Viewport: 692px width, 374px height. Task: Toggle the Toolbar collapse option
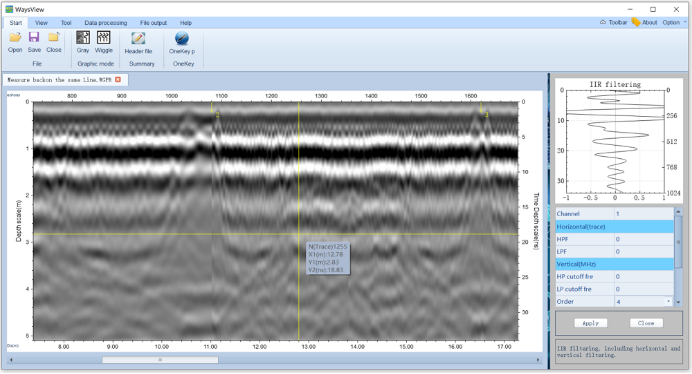point(613,22)
